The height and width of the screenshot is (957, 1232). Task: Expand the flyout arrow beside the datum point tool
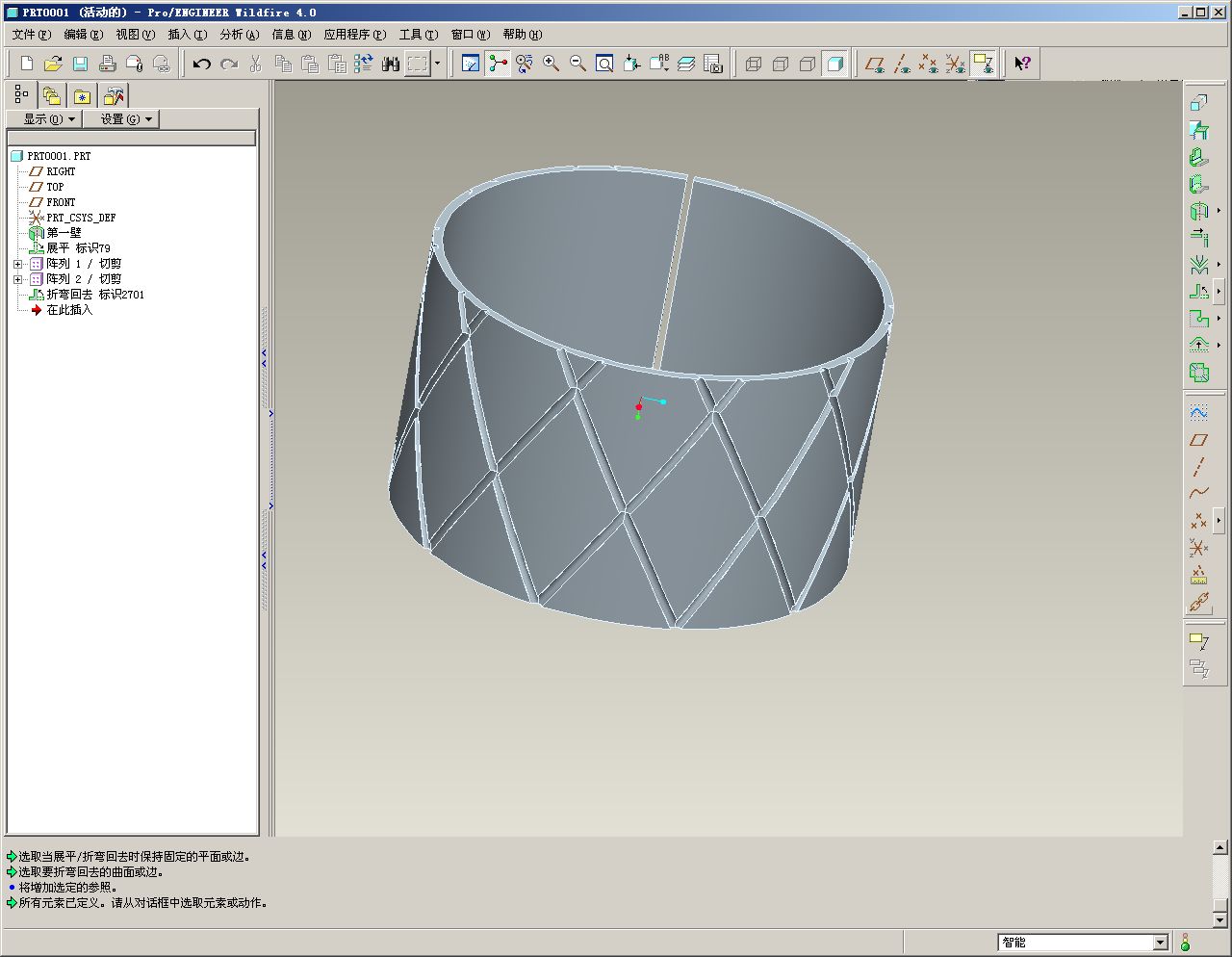[1219, 521]
